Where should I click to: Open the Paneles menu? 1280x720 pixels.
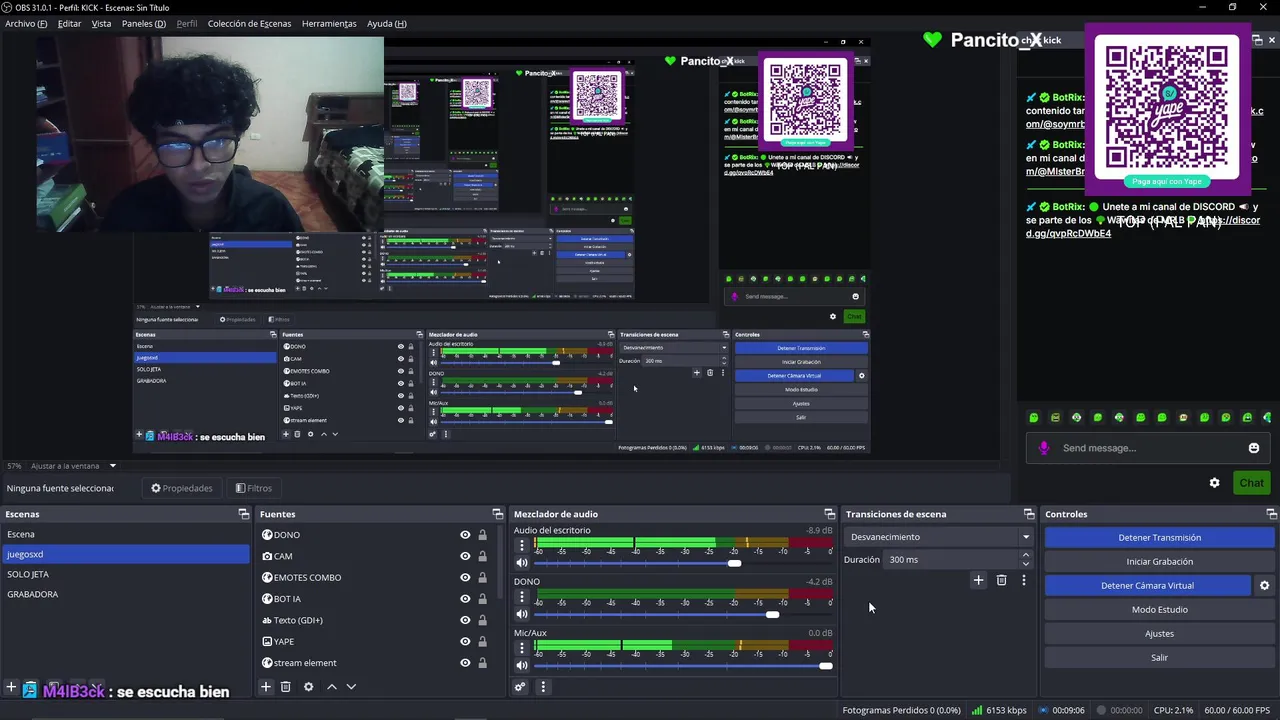[x=144, y=23]
